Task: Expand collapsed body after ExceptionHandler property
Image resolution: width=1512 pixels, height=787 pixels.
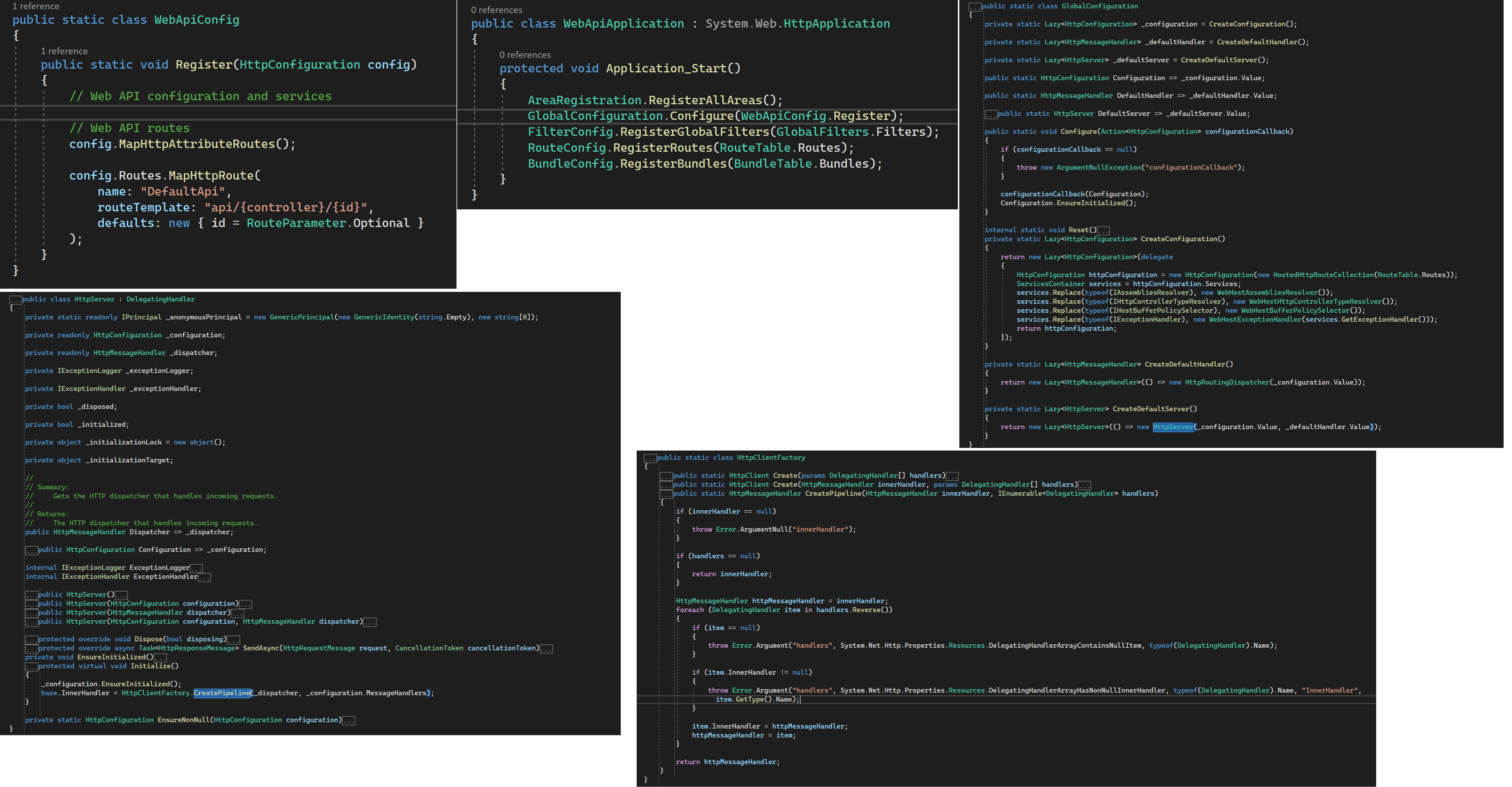Action: coord(204,577)
